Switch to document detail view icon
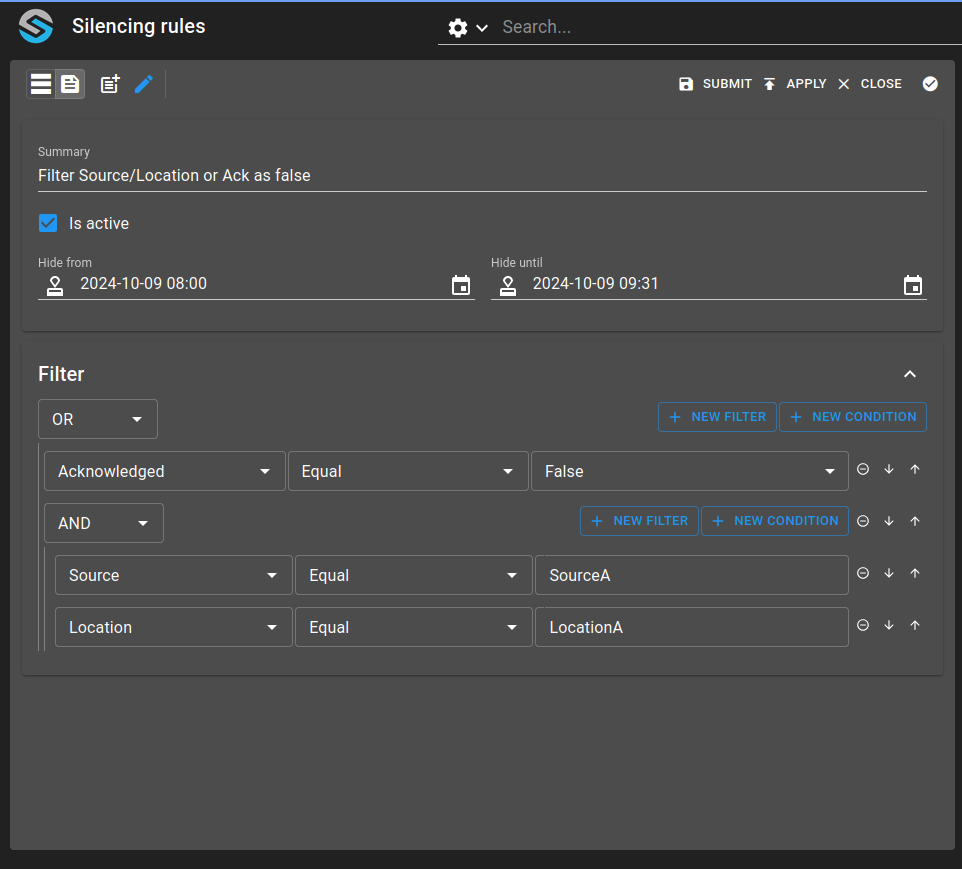The image size is (962, 869). pos(70,84)
